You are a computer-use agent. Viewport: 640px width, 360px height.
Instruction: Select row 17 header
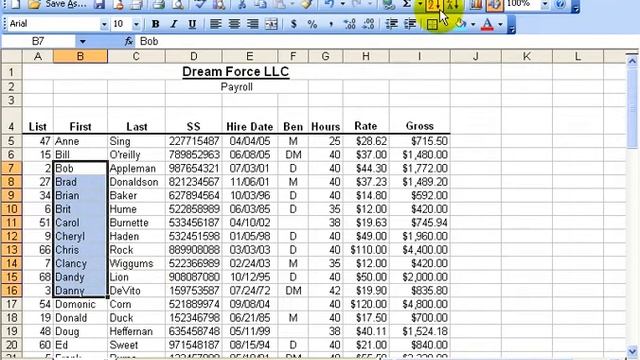[11, 304]
